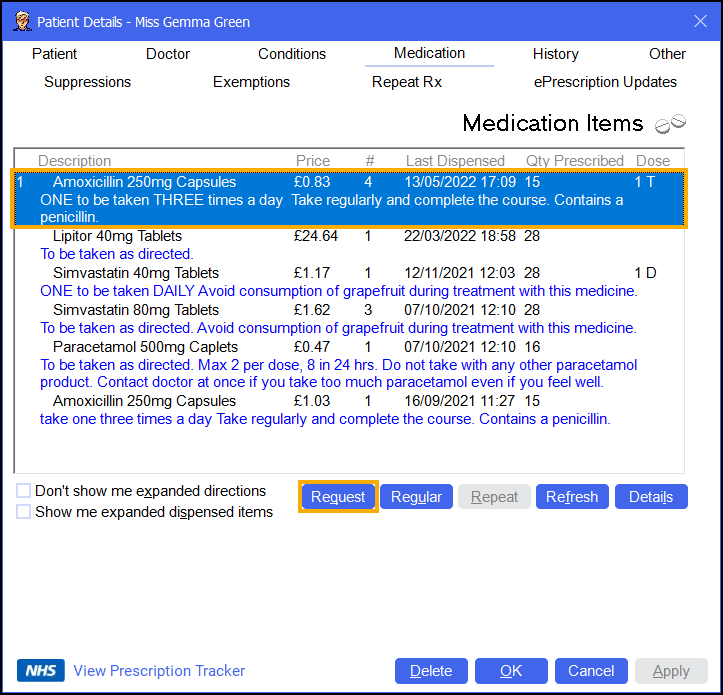723x695 pixels.
Task: Click the NHS logo icon
Action: point(41,671)
